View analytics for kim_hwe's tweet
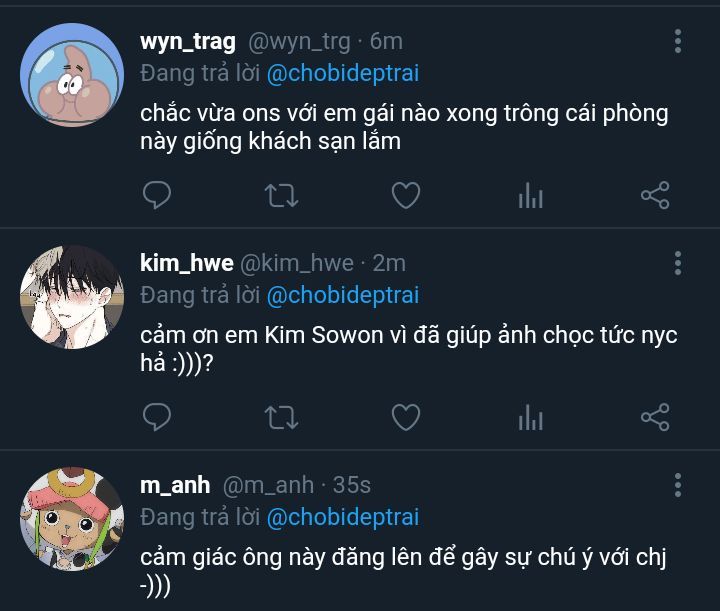Image resolution: width=720 pixels, height=611 pixels. tap(531, 417)
